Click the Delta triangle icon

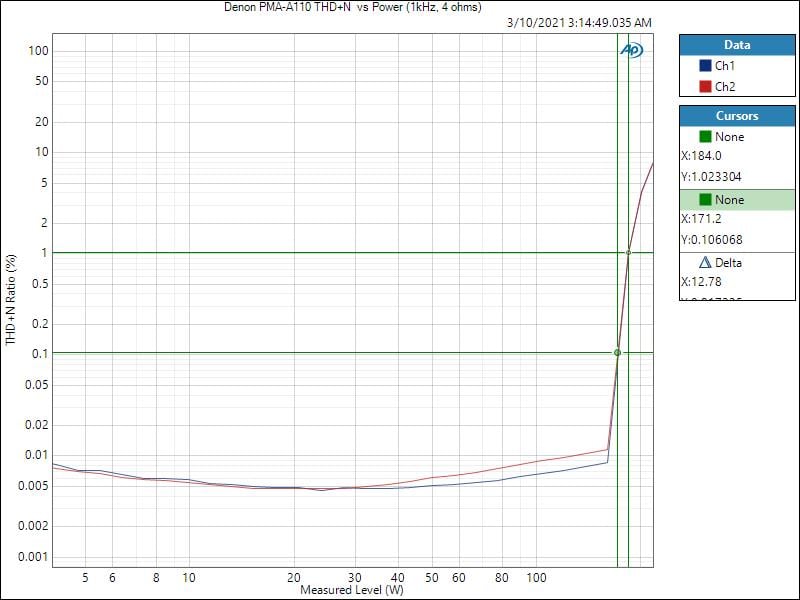705,263
